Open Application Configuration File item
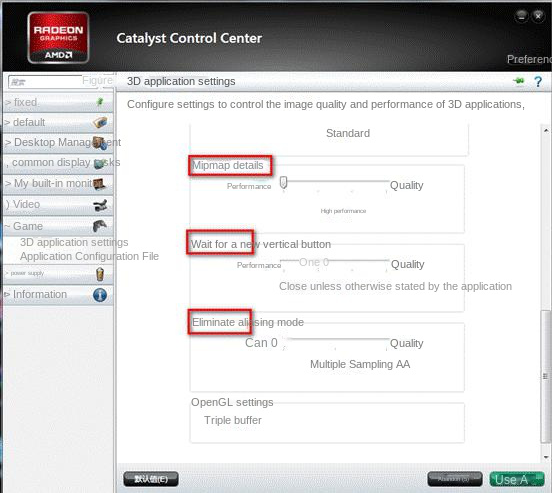The height and width of the screenshot is (493, 552). pos(89,256)
